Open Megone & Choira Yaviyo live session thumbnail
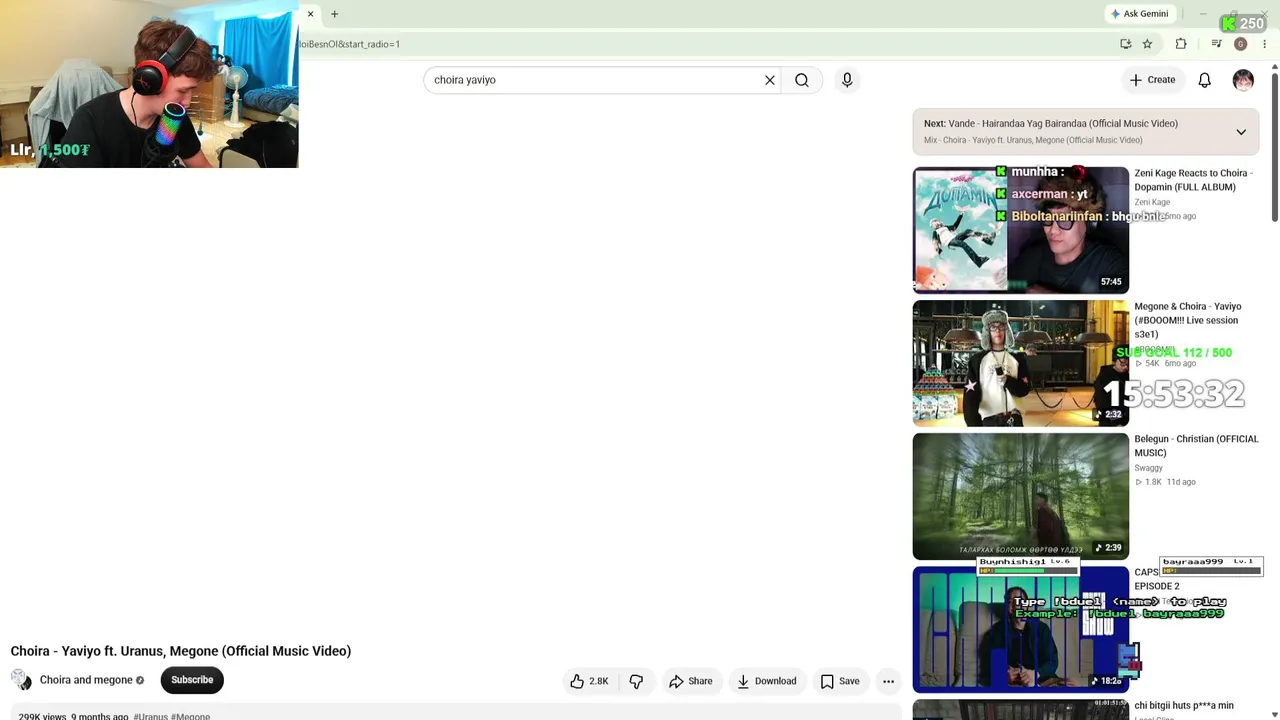1280x720 pixels. click(1021, 363)
